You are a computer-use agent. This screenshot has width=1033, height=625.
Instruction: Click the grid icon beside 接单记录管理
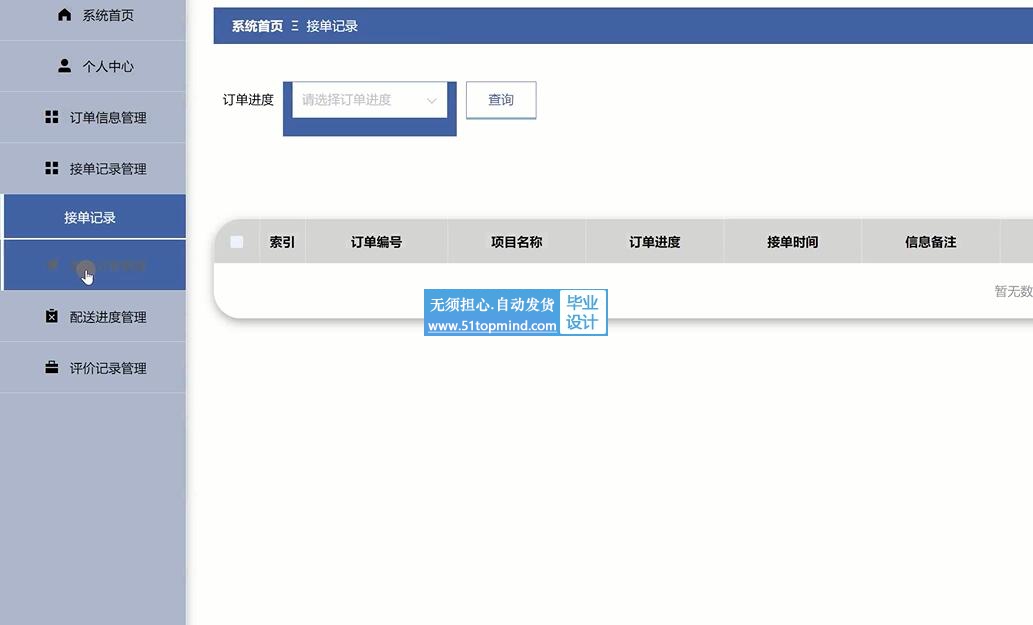coord(51,169)
